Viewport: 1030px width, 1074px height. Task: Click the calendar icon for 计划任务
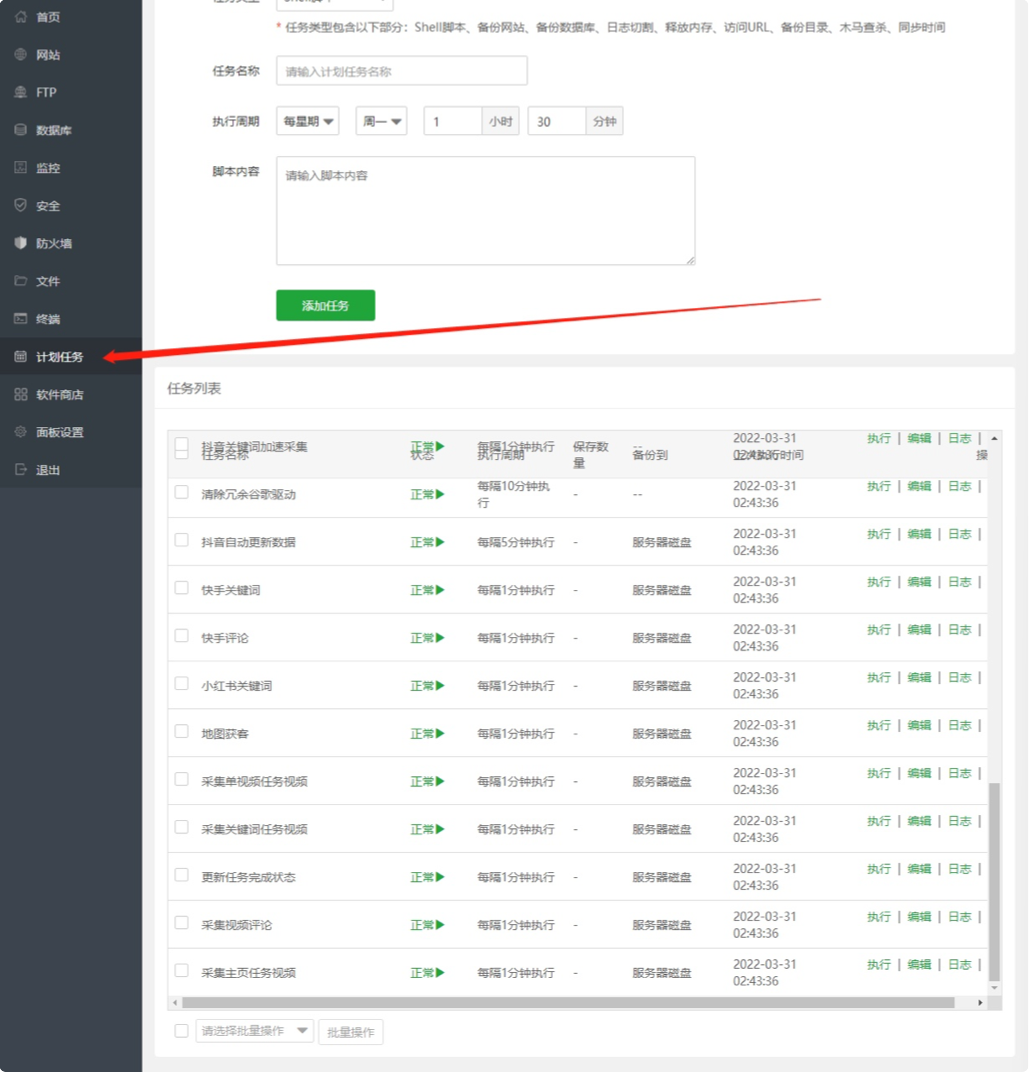(x=21, y=356)
